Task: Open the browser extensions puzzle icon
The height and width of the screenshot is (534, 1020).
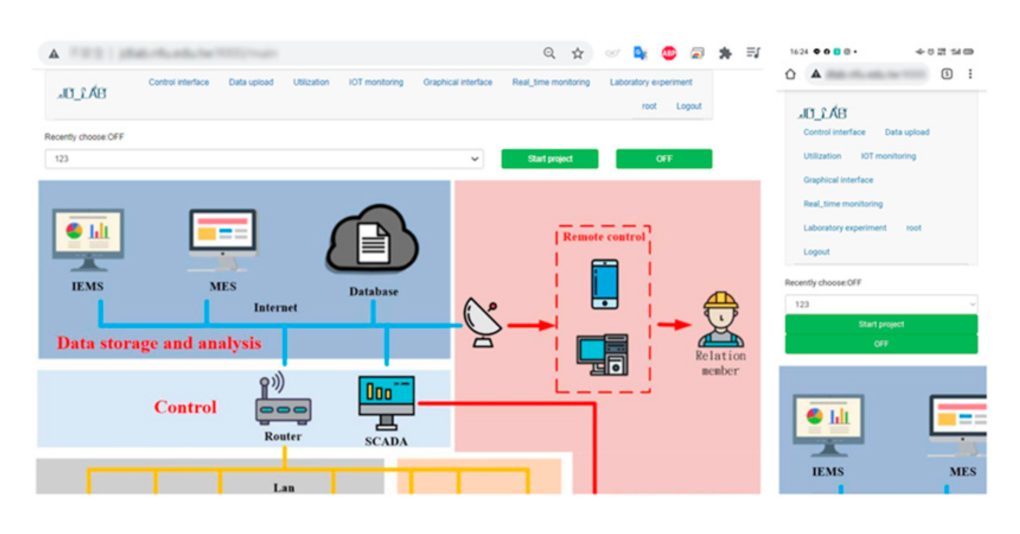Action: tap(725, 54)
